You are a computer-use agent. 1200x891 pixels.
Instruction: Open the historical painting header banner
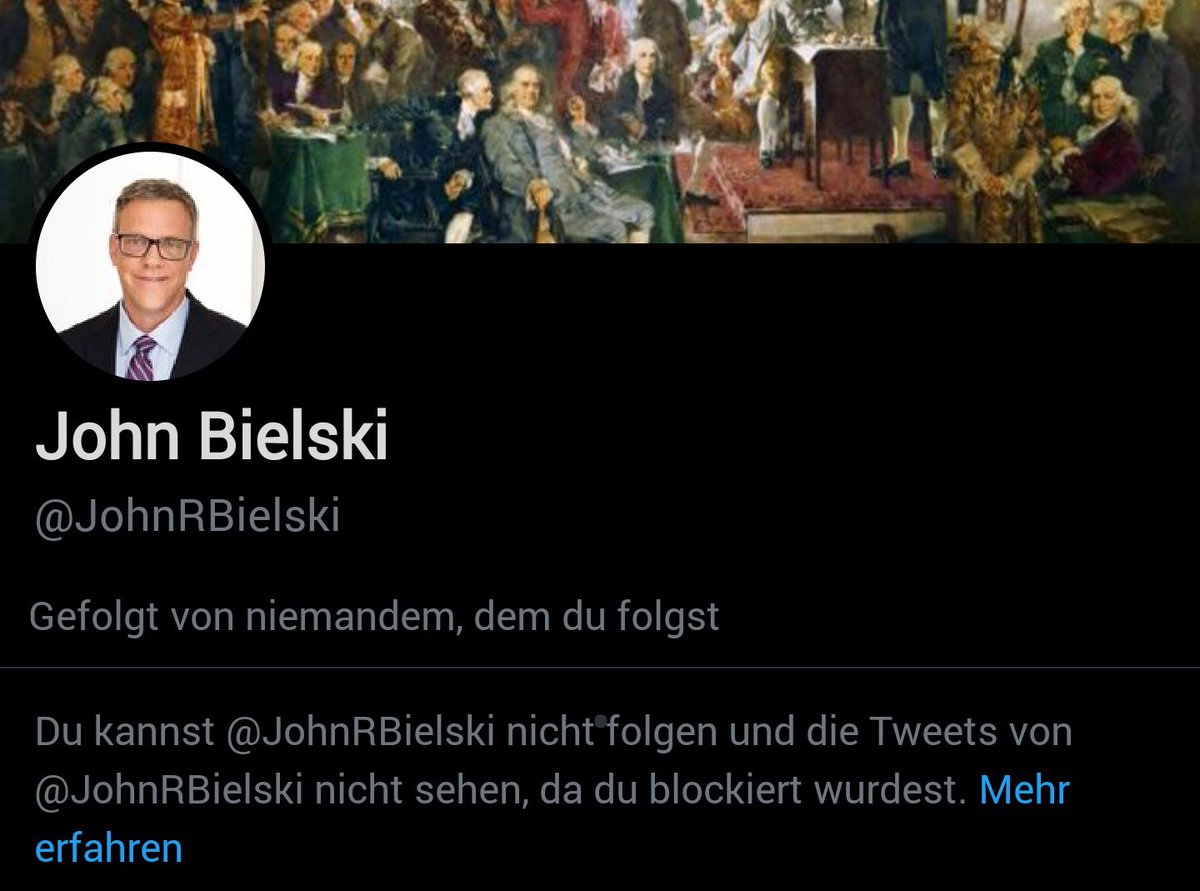[600, 120]
